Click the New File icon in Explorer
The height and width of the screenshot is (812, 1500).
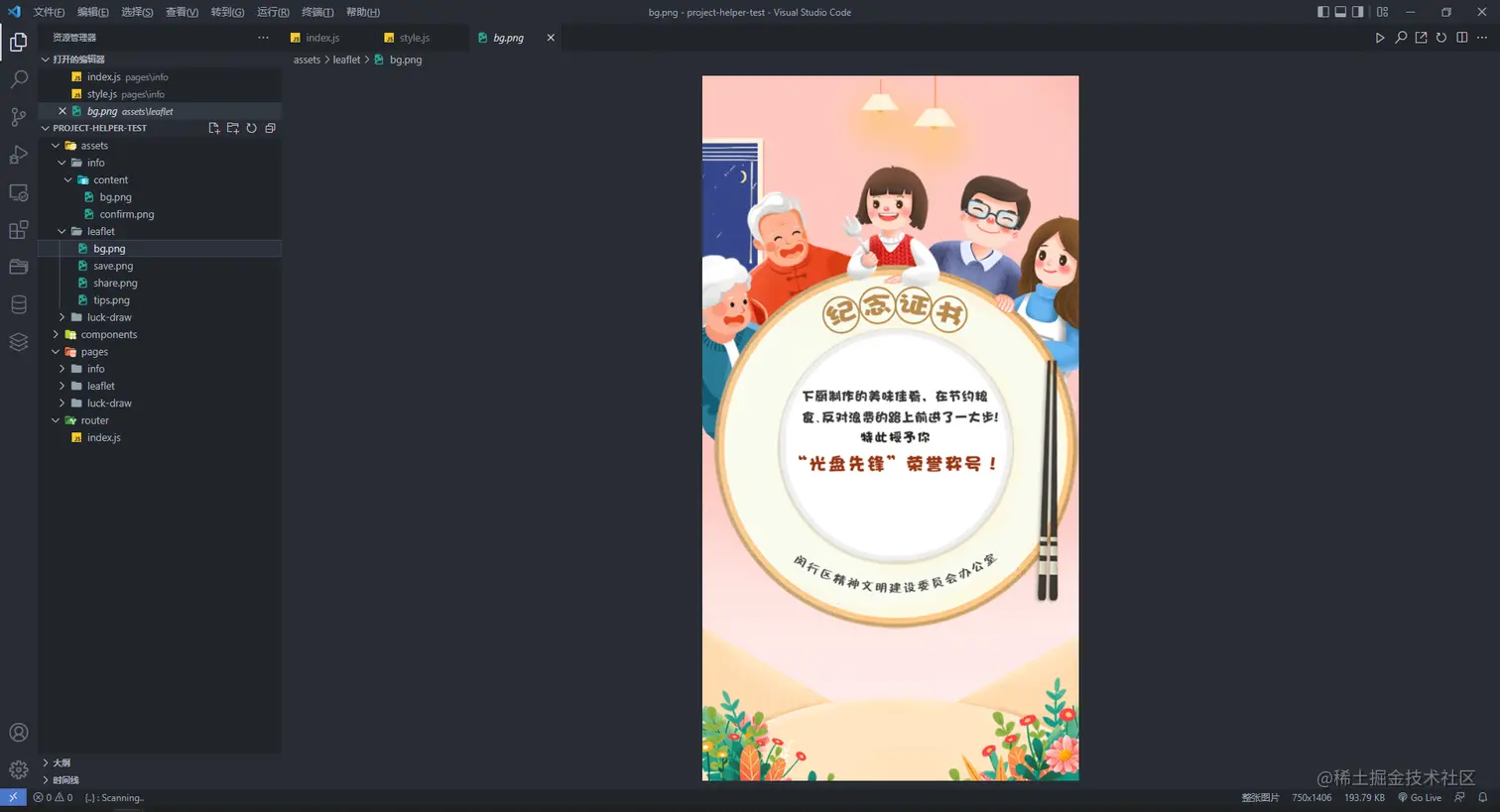click(213, 128)
